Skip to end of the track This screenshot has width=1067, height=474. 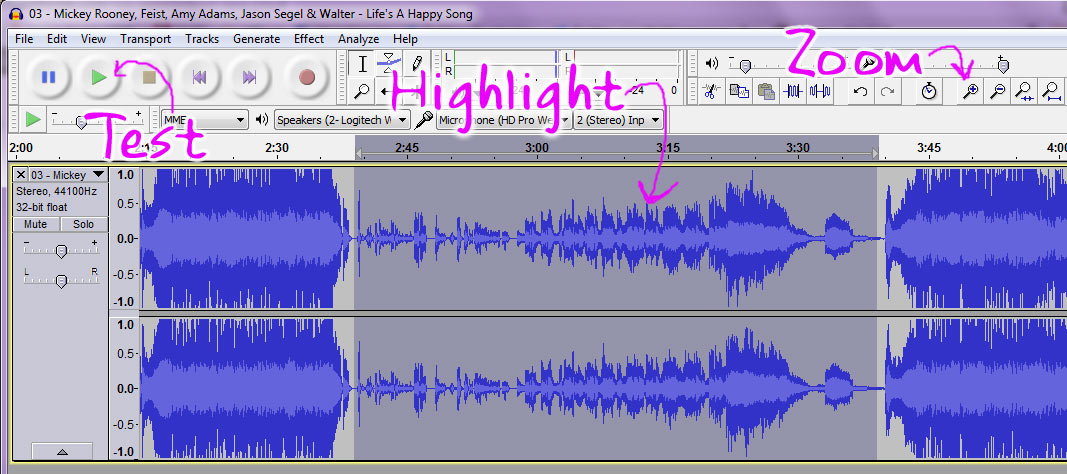(250, 78)
